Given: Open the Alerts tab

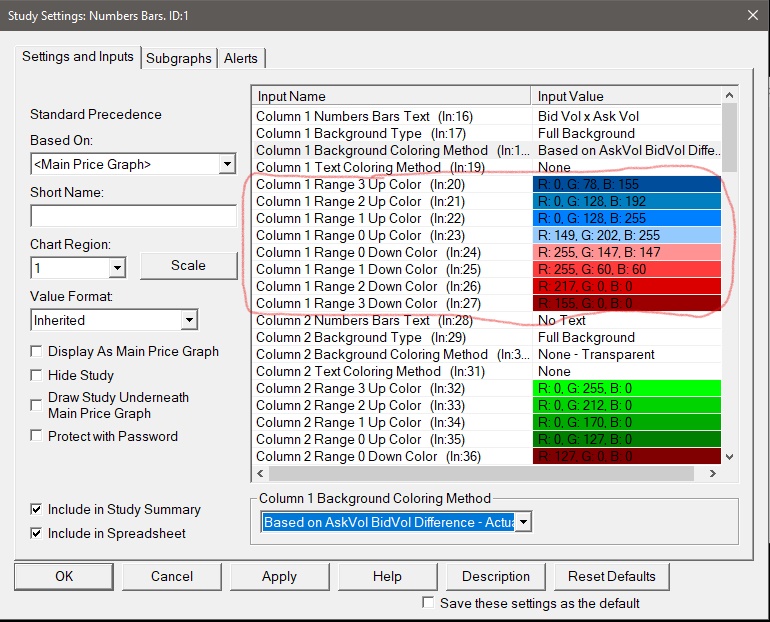Looking at the screenshot, I should click(x=241, y=58).
